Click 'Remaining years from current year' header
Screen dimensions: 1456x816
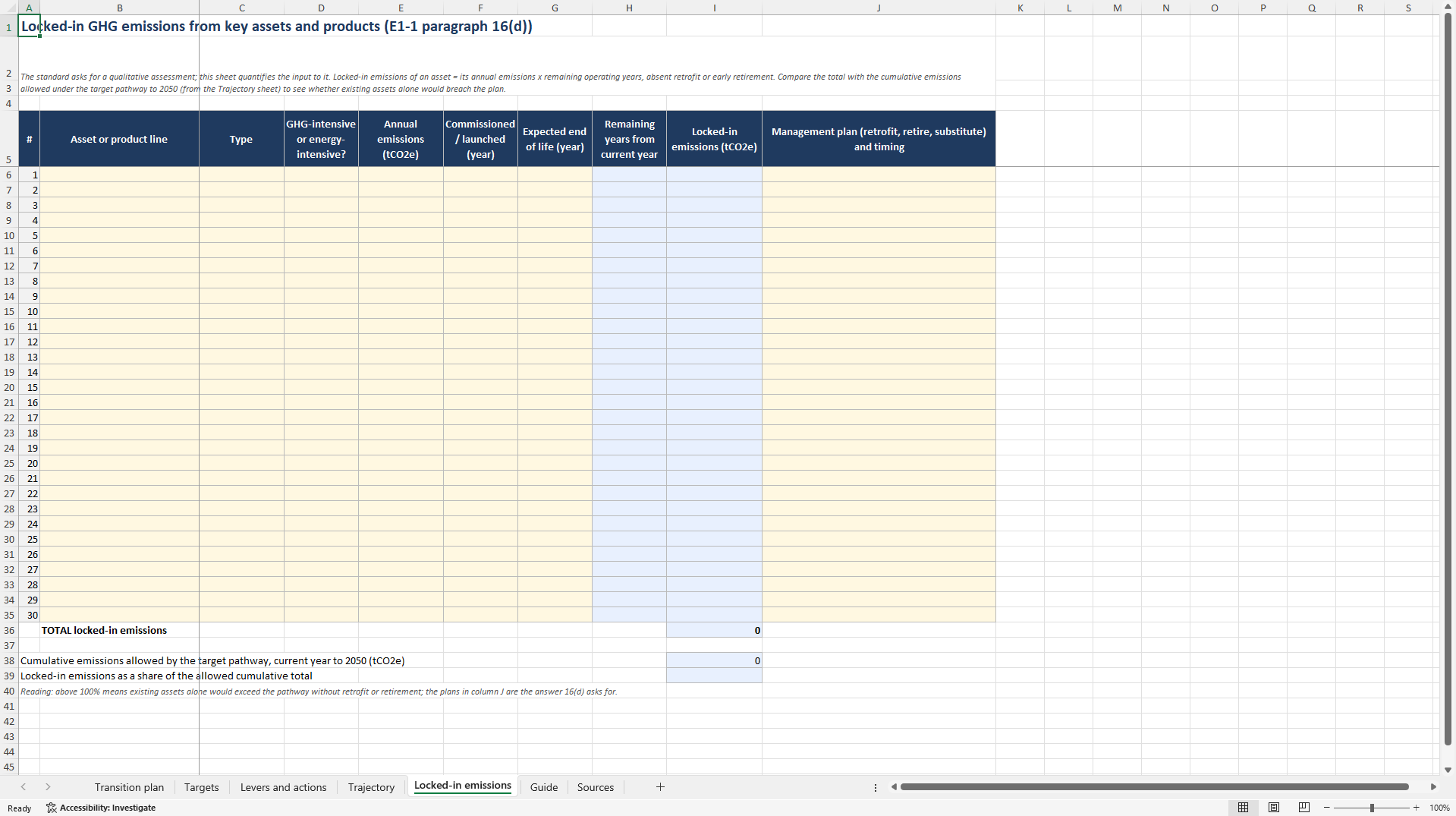(x=629, y=139)
